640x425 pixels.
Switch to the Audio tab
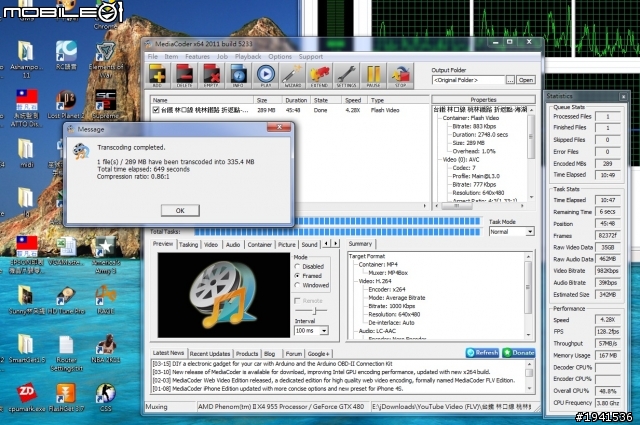click(233, 245)
